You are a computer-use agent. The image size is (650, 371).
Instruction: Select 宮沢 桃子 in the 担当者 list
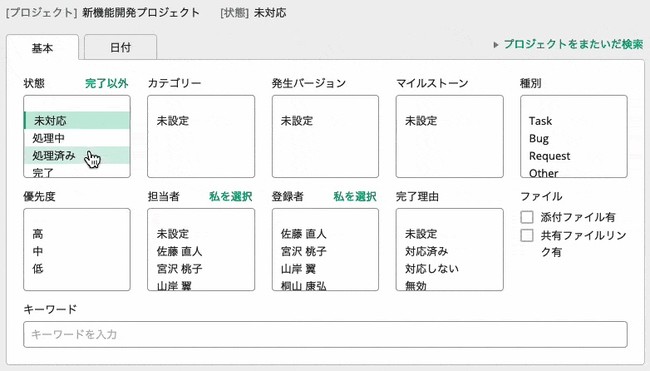201,269
